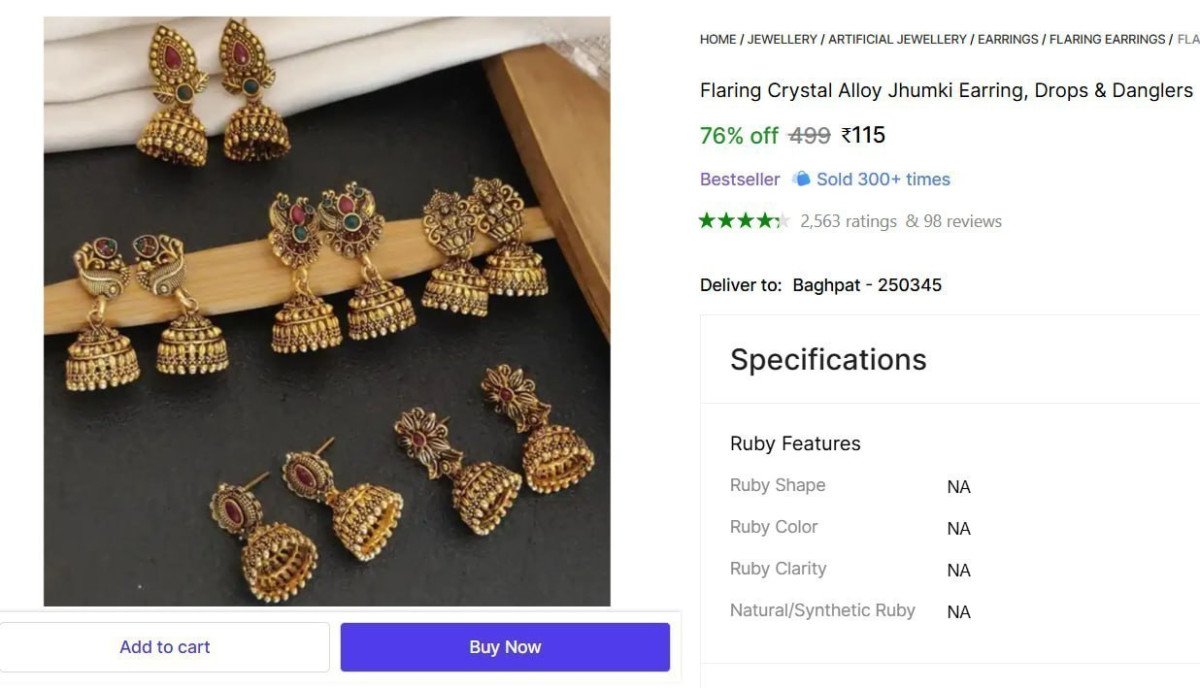Click the ₹115 sale price
Viewport: 1200px width, 688px height.
coord(864,135)
